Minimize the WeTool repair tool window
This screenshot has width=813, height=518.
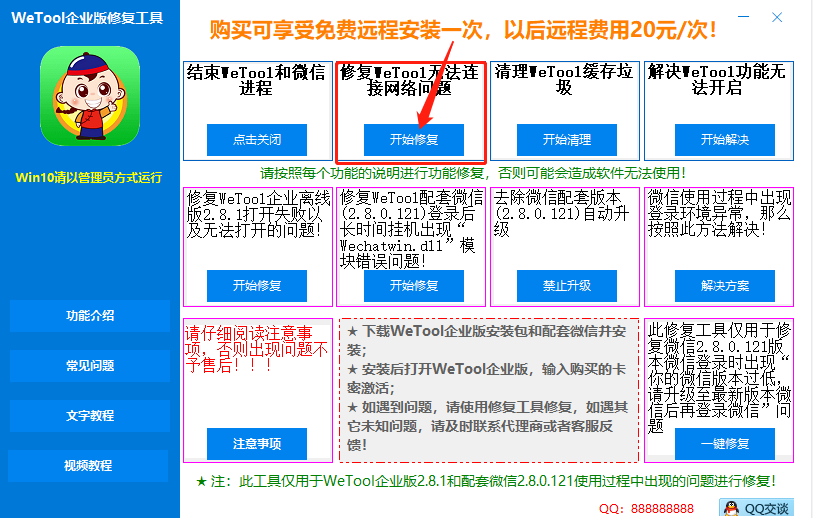[x=744, y=17]
